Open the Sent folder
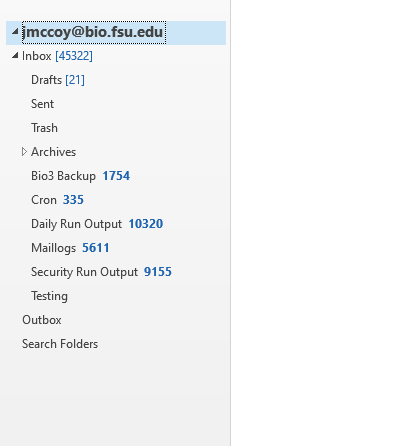This screenshot has width=406, height=446. click(x=42, y=104)
